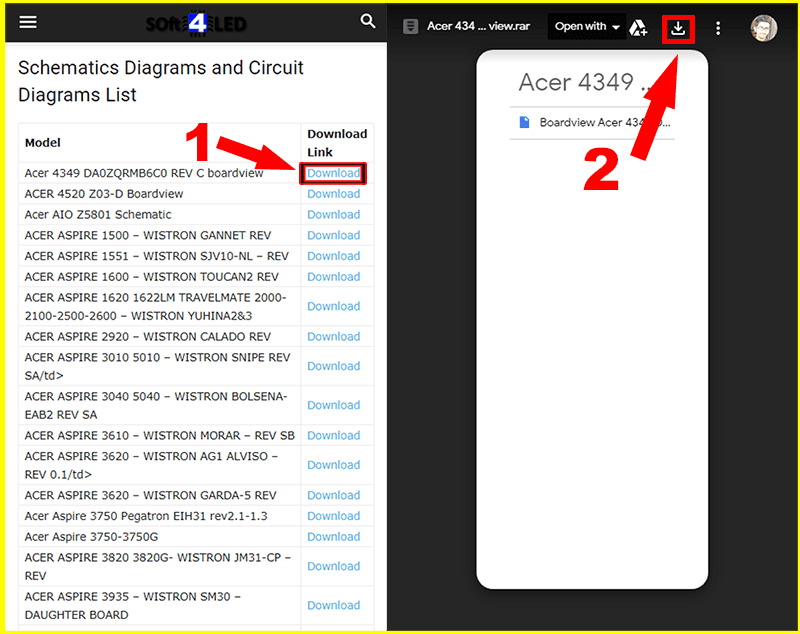Click the Download Link column header
Viewport: 800px width, 634px height.
tap(337, 143)
